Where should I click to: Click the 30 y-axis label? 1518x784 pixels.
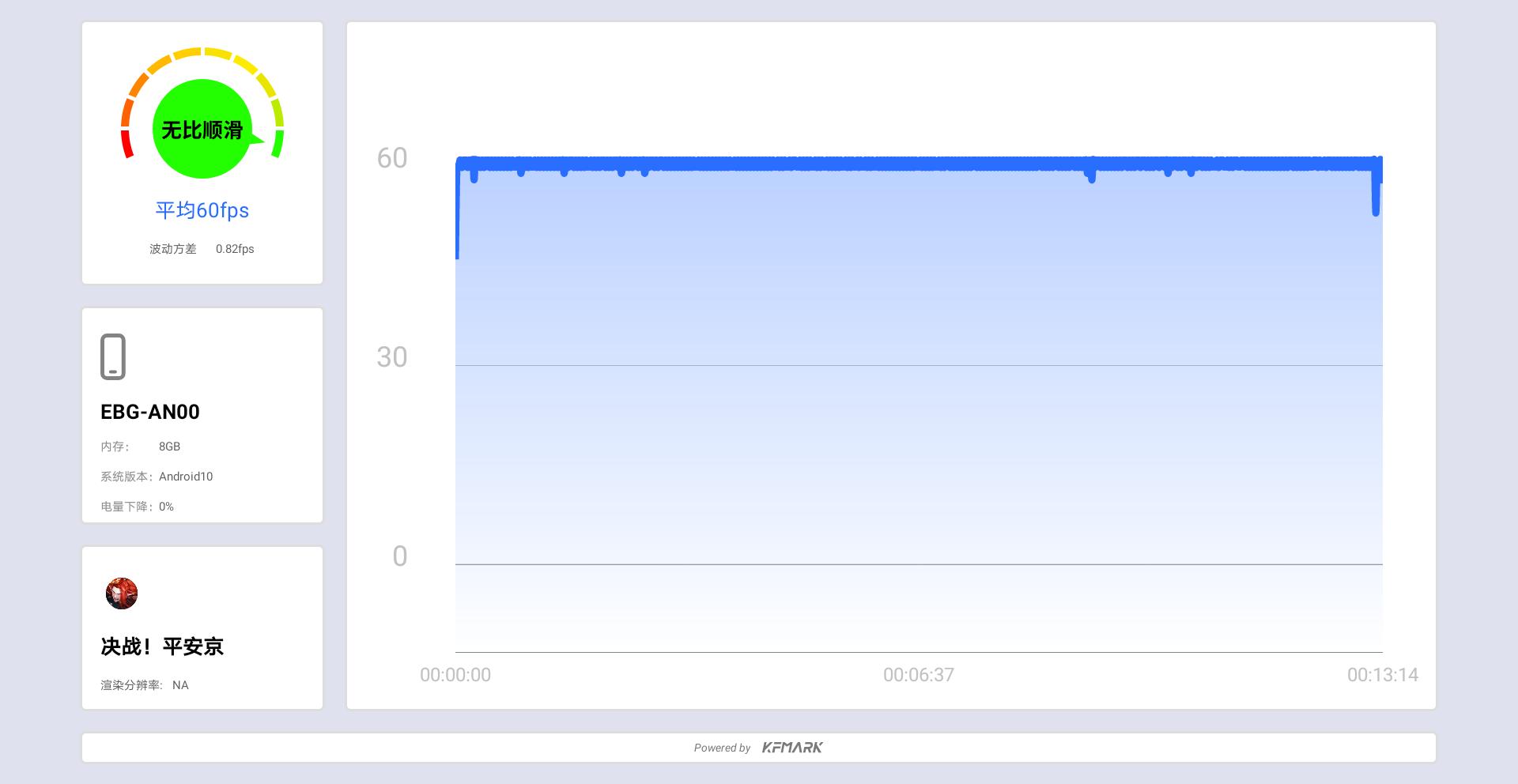pos(392,357)
